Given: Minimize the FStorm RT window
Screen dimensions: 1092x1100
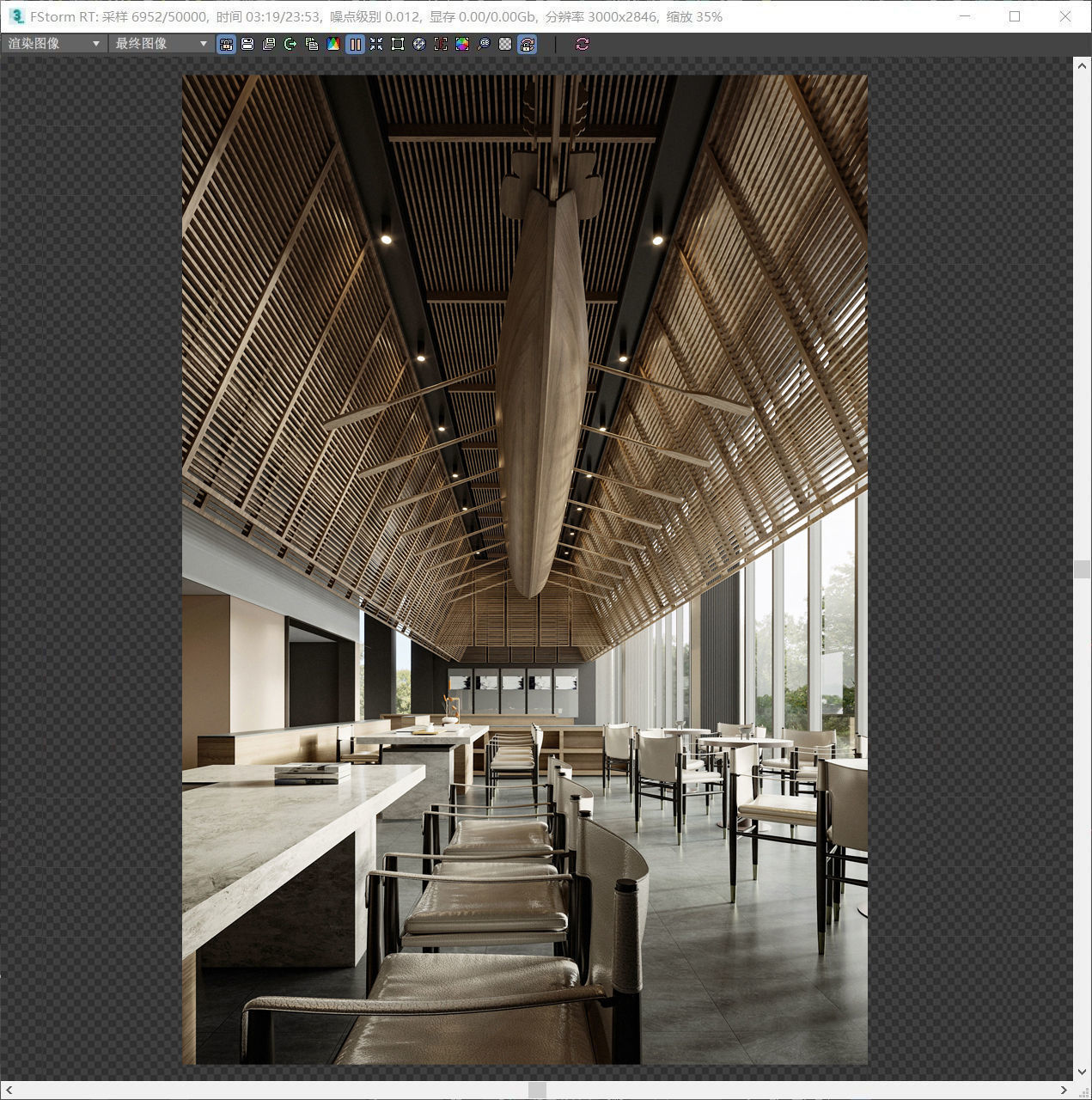Looking at the screenshot, I should pyautogui.click(x=965, y=16).
